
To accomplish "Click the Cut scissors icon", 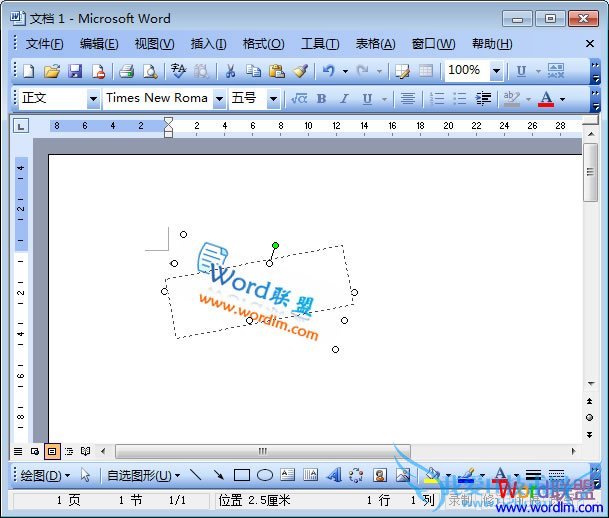I will 229,71.
